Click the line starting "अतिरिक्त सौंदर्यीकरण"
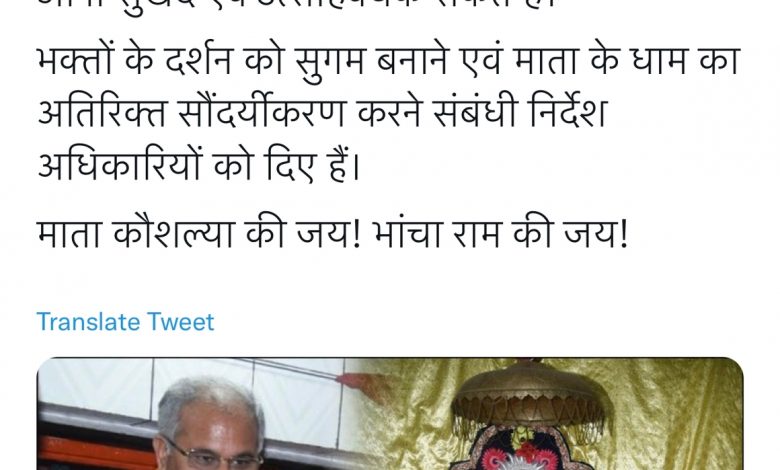 pyautogui.click(x=323, y=113)
